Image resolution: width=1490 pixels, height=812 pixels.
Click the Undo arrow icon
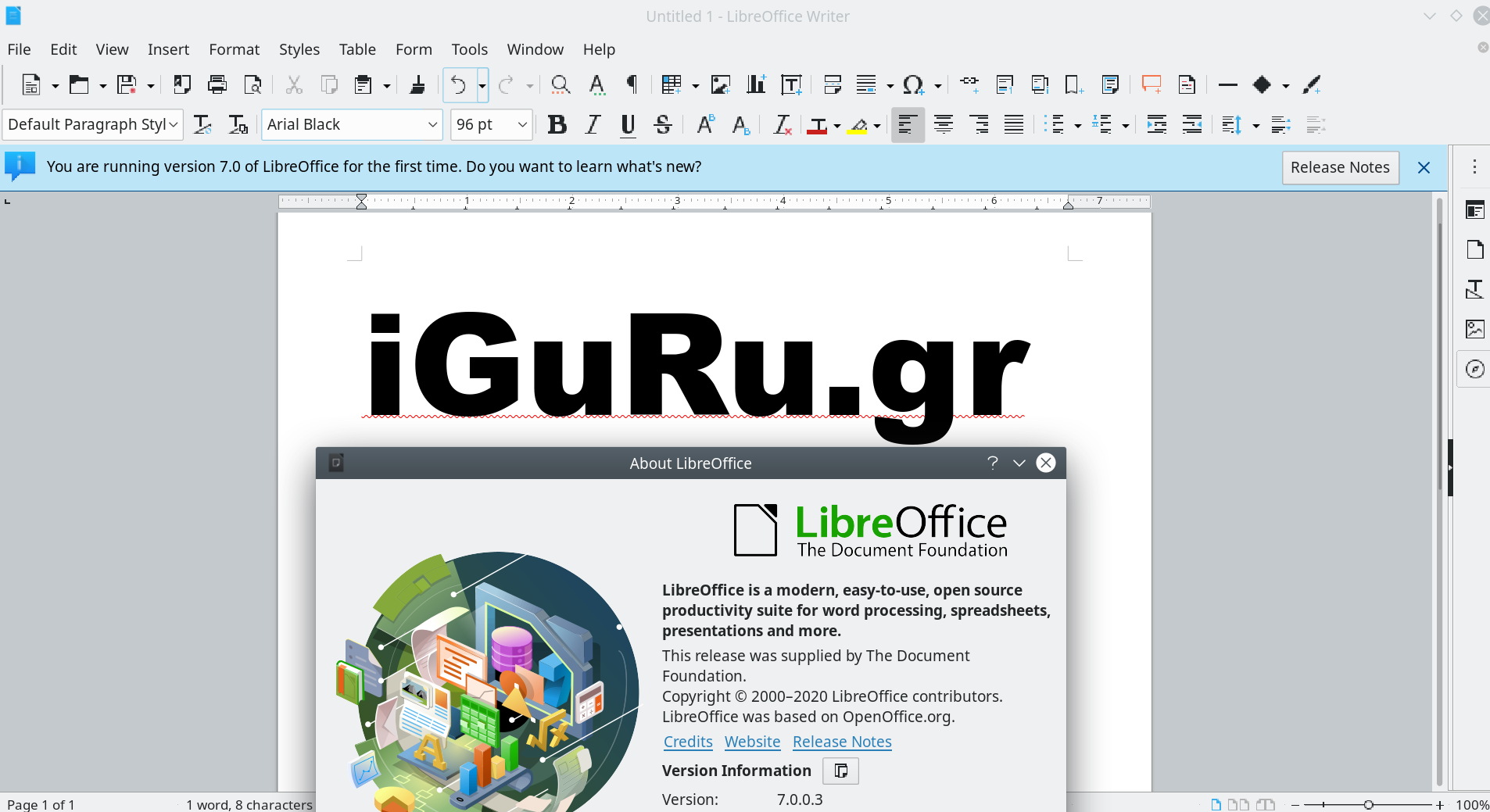point(459,84)
